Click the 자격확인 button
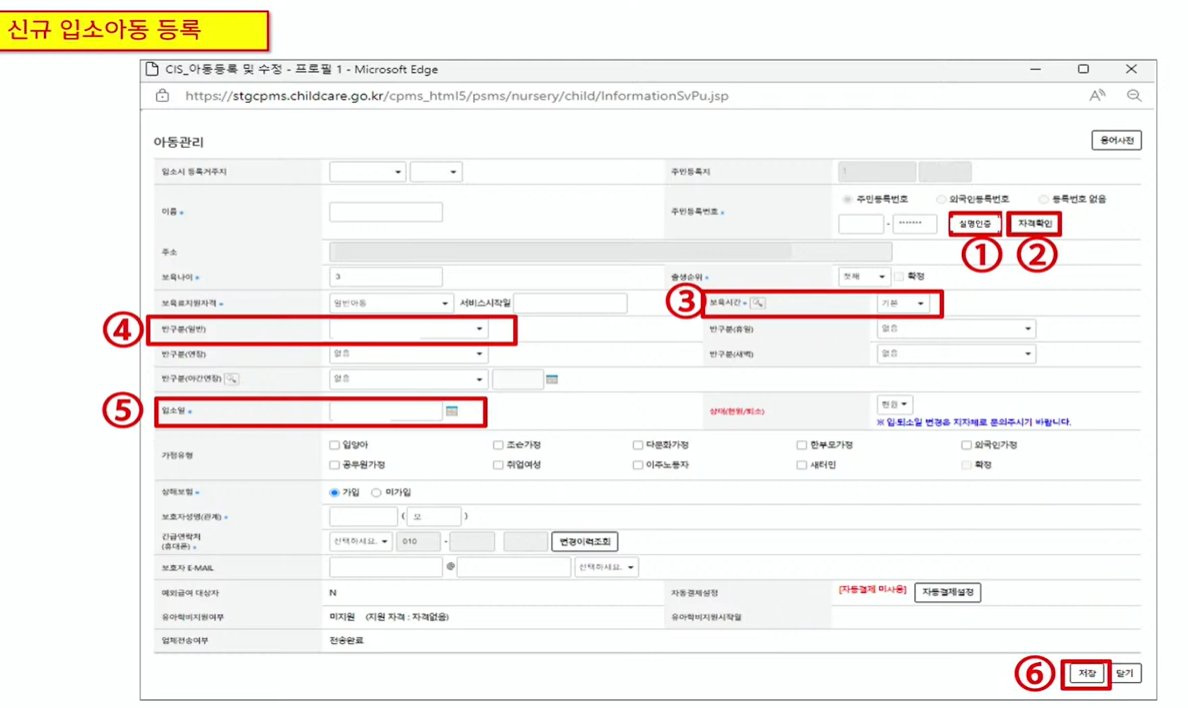 coord(1034,224)
